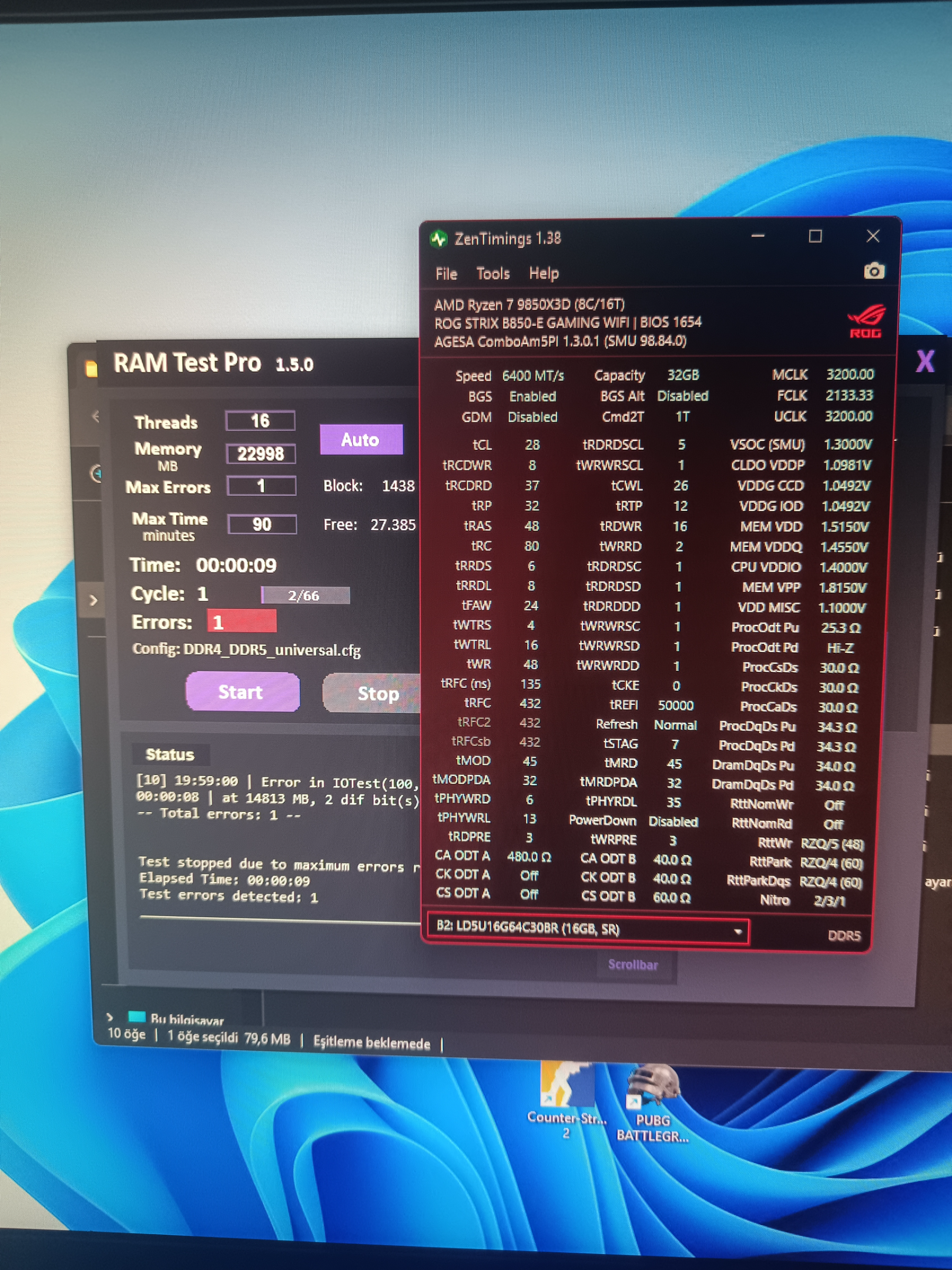This screenshot has width=952, height=1270.
Task: Open the Help menu in ZenTimings
Action: [544, 274]
